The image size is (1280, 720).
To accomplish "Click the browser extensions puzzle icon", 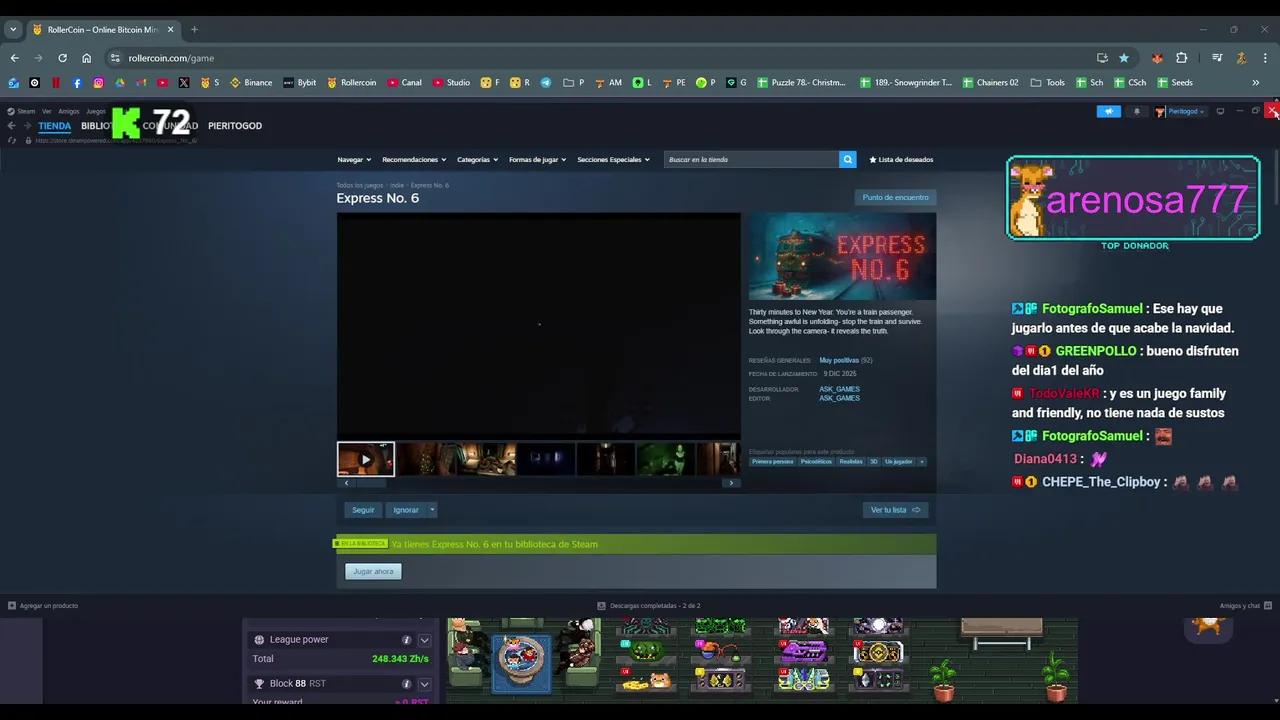I will point(1181,58).
